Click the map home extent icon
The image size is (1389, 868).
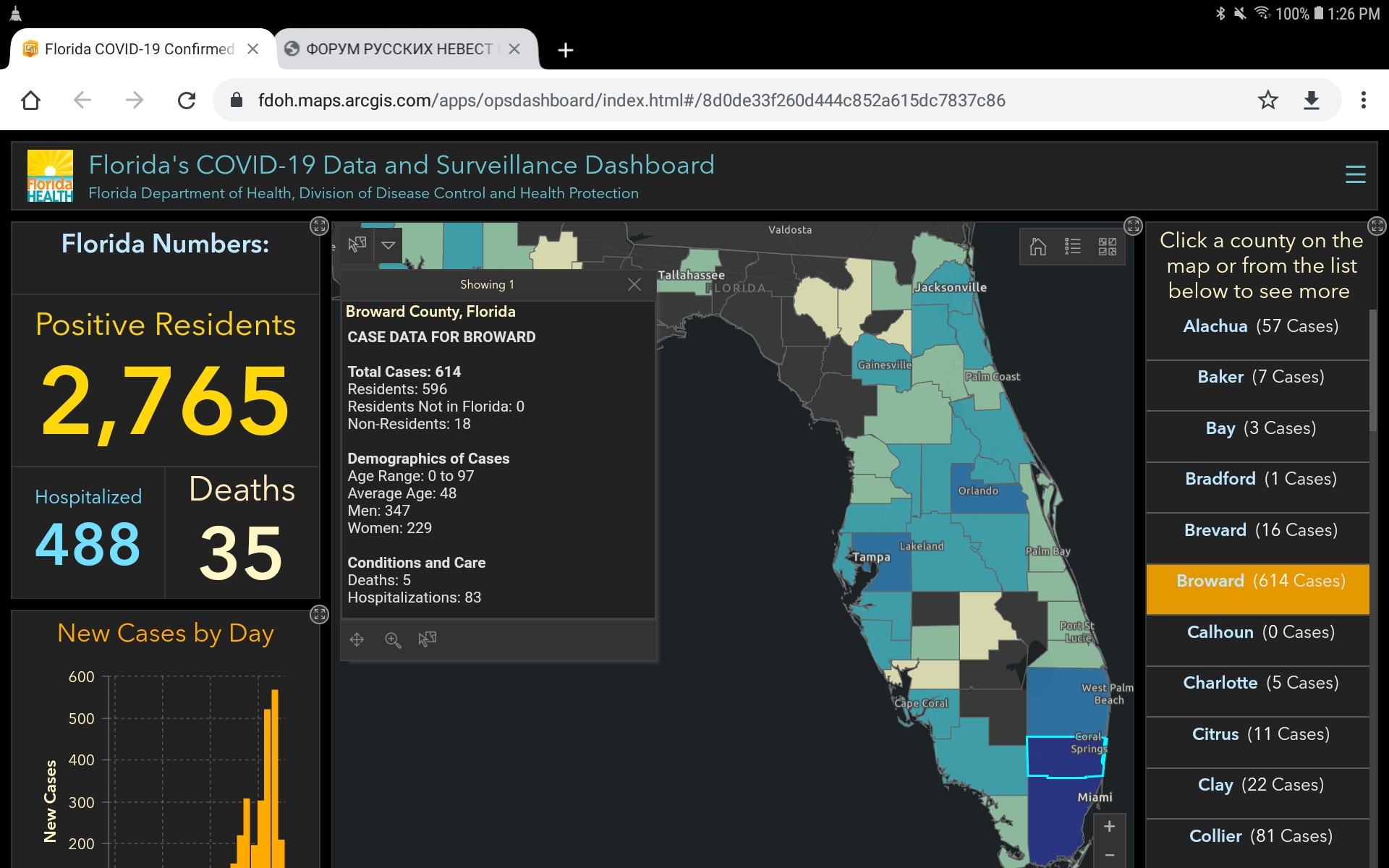[1038, 247]
